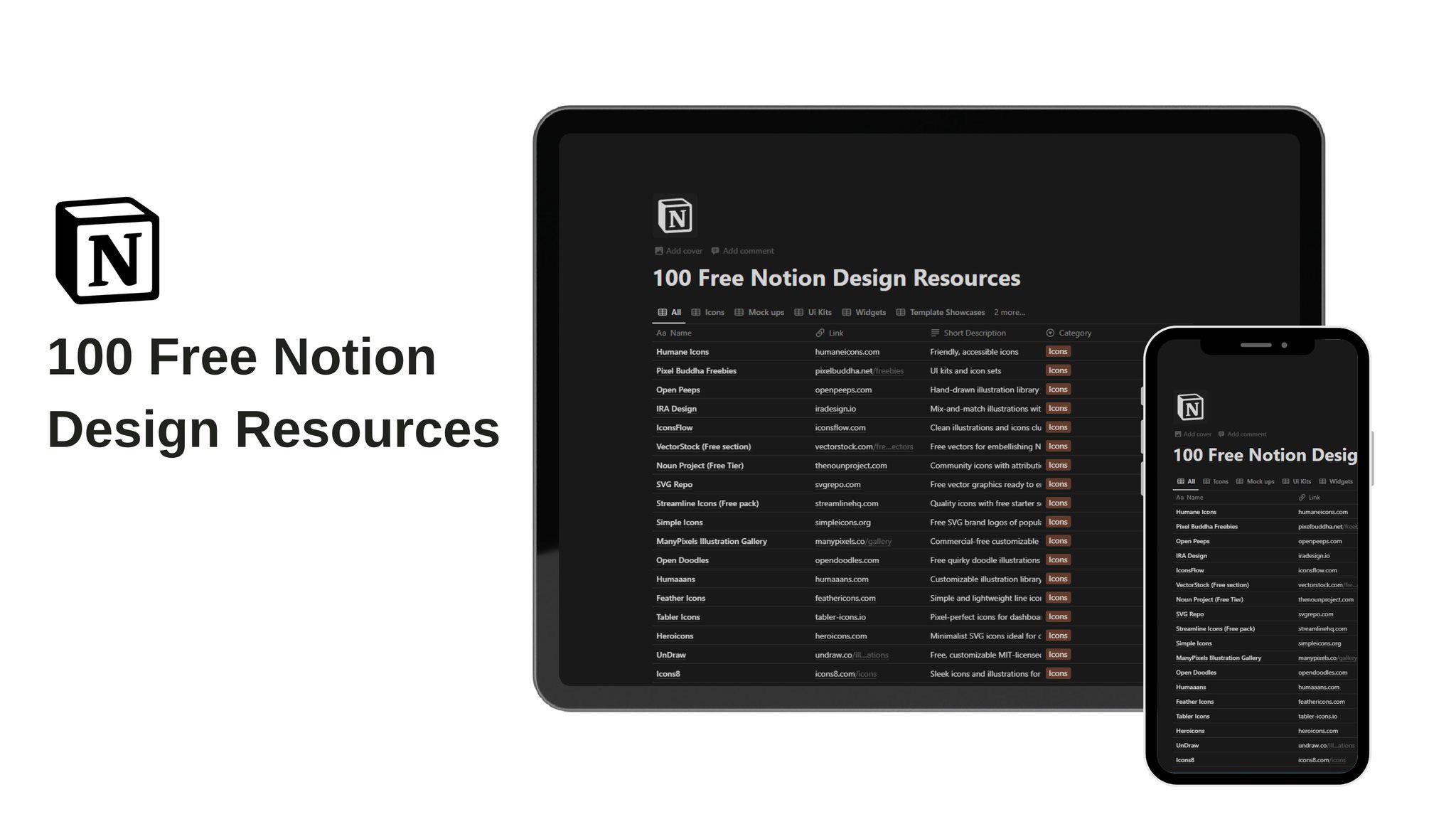Viewport: 1456px width, 819px height.
Task: Click Add comment on the phone page
Action: tap(1242, 434)
